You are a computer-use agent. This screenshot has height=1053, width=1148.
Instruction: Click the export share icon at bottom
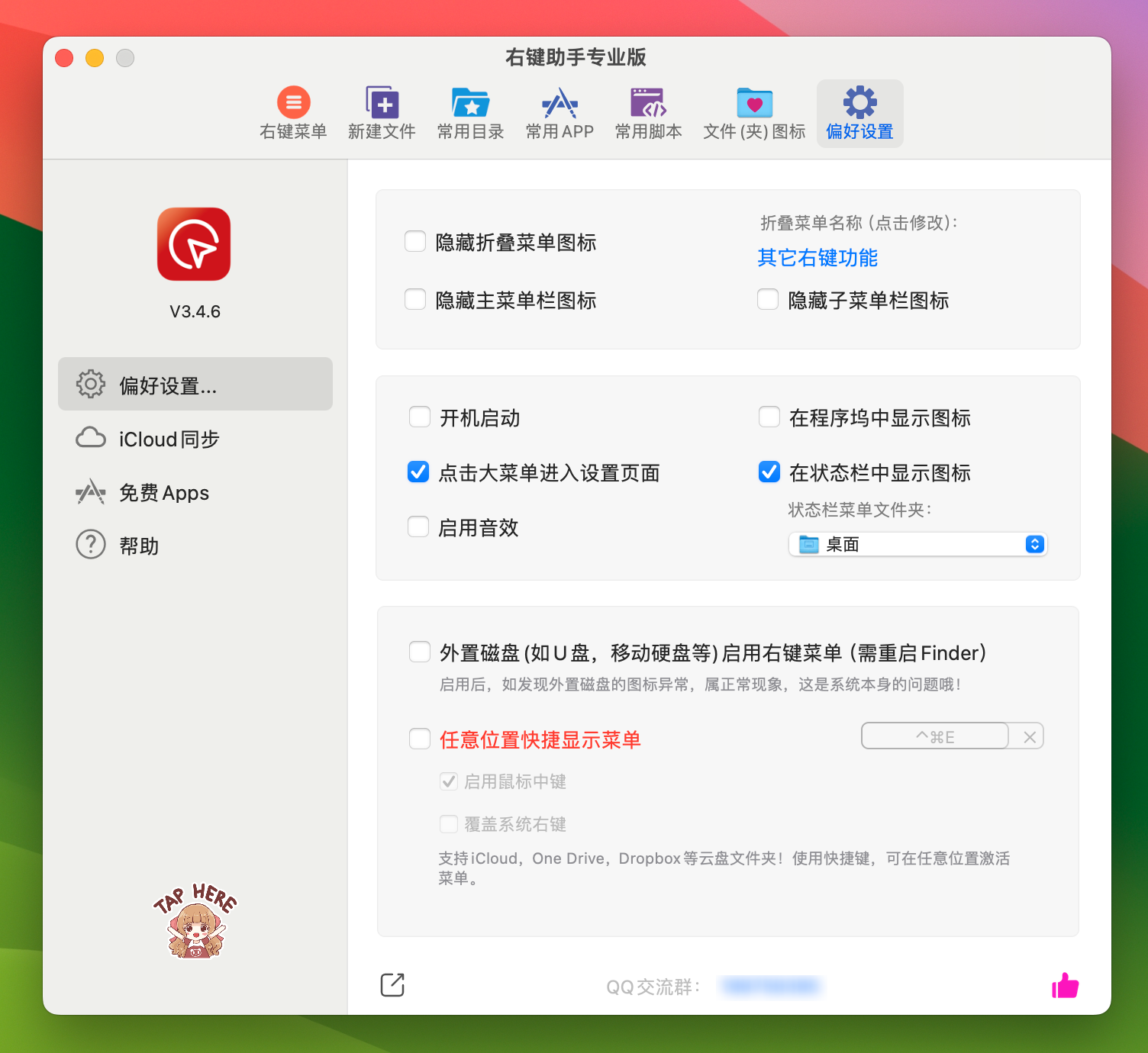[x=392, y=985]
